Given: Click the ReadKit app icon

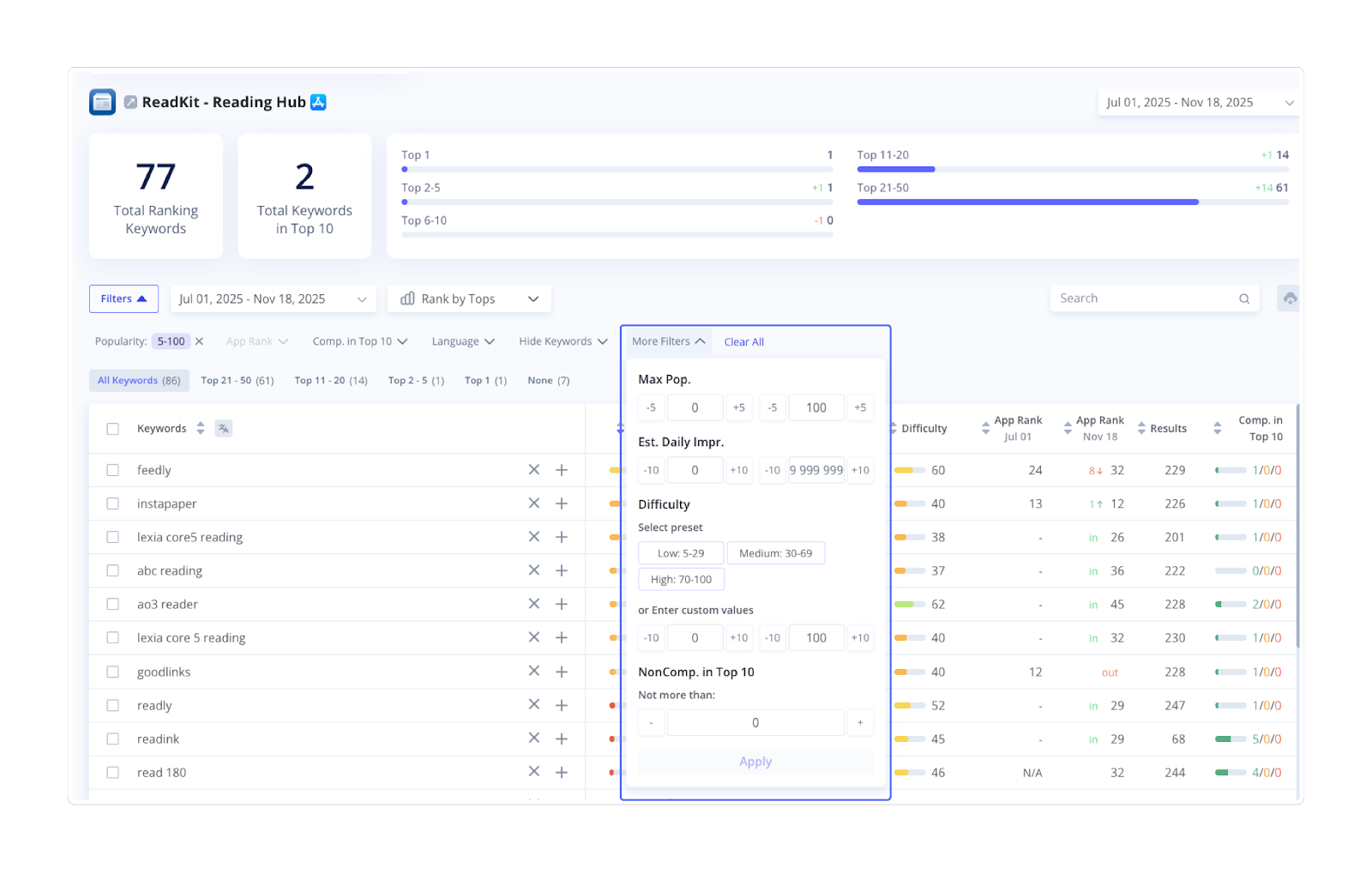Looking at the screenshot, I should coord(102,102).
